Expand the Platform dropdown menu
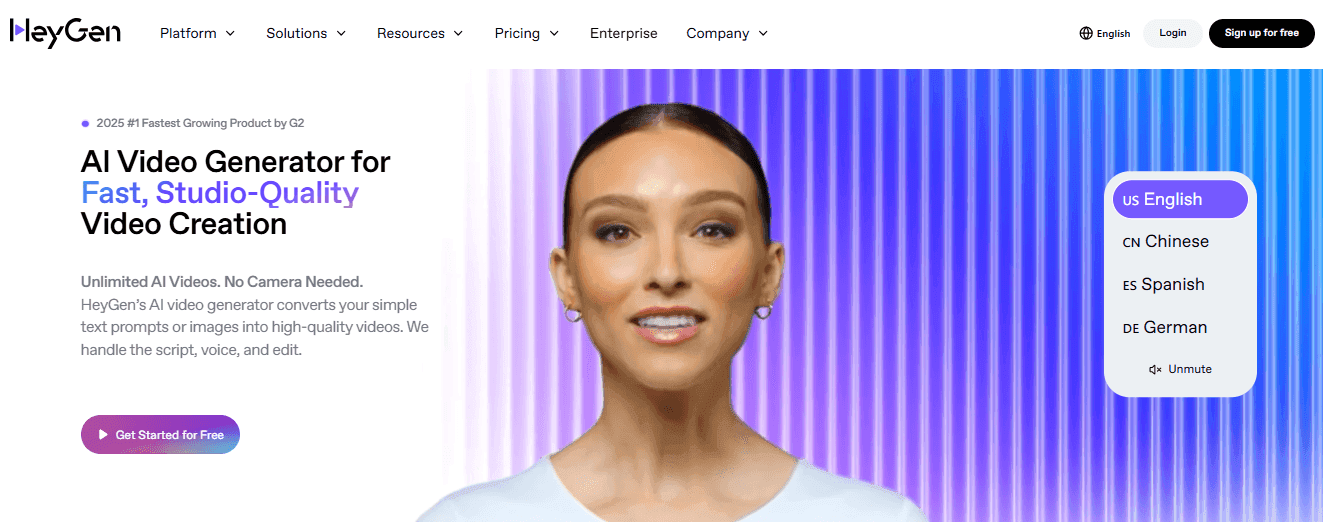The width and height of the screenshot is (1323, 522). click(197, 33)
